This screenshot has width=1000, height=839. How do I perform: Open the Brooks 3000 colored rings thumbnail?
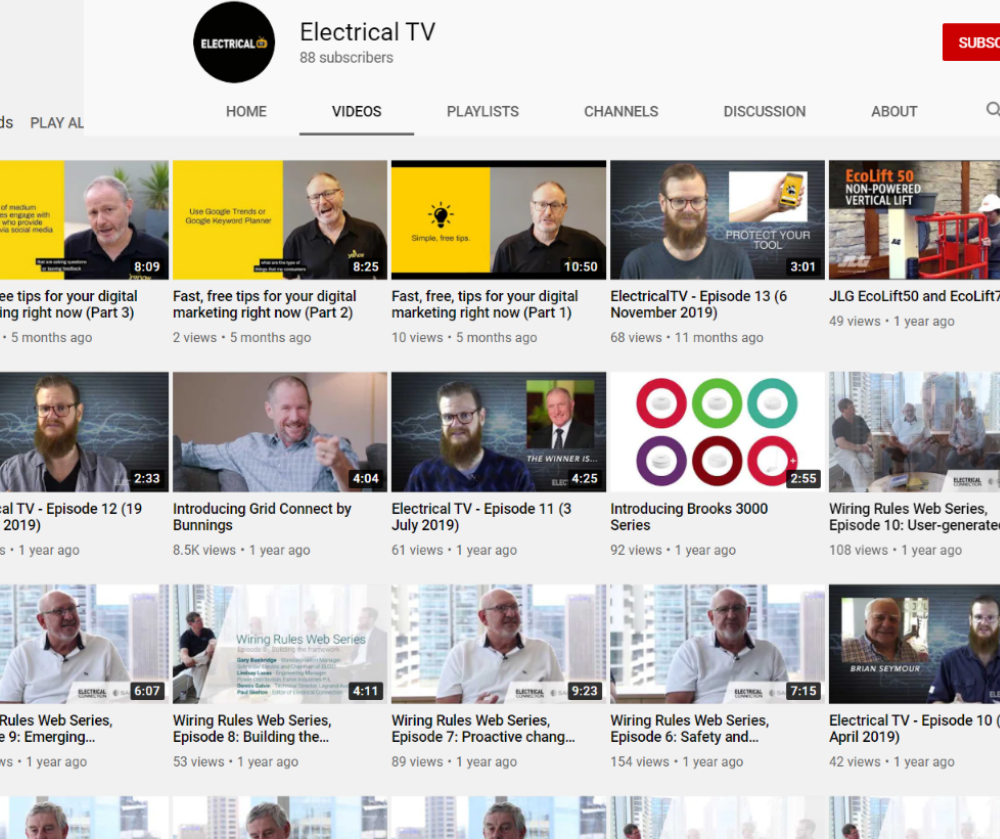coord(717,432)
